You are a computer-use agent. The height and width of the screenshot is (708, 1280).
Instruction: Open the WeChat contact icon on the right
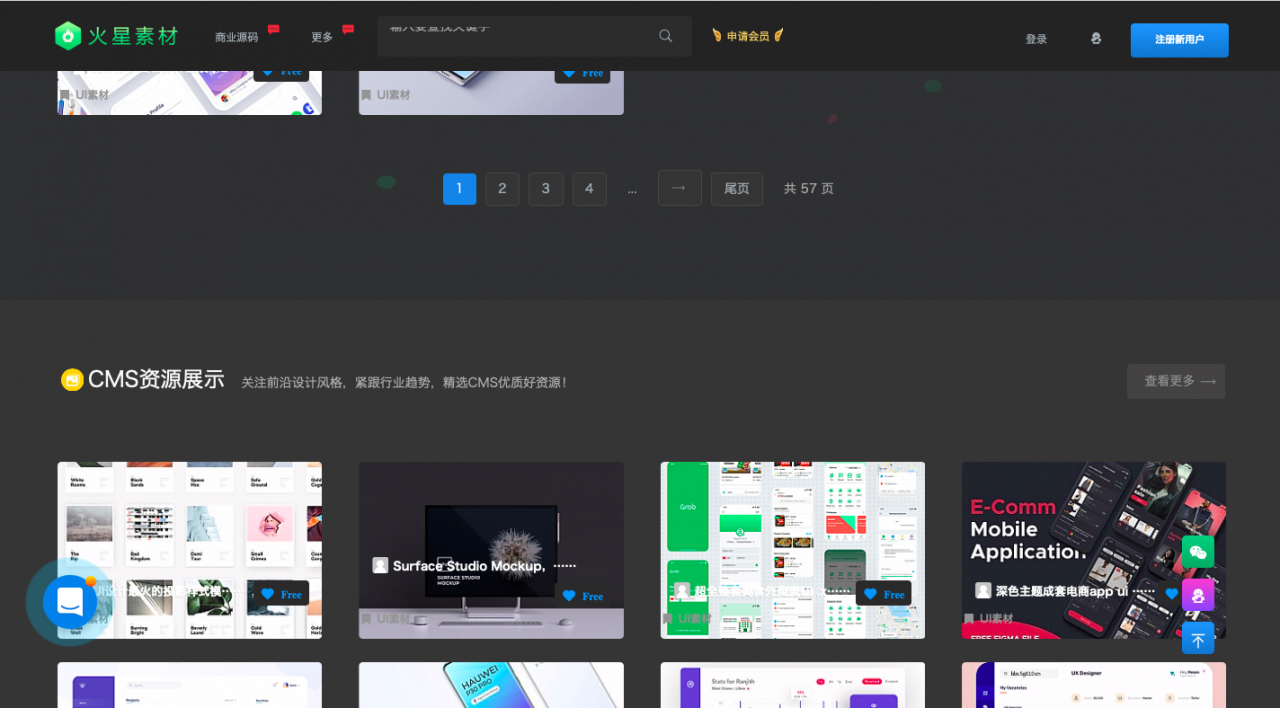click(1197, 551)
